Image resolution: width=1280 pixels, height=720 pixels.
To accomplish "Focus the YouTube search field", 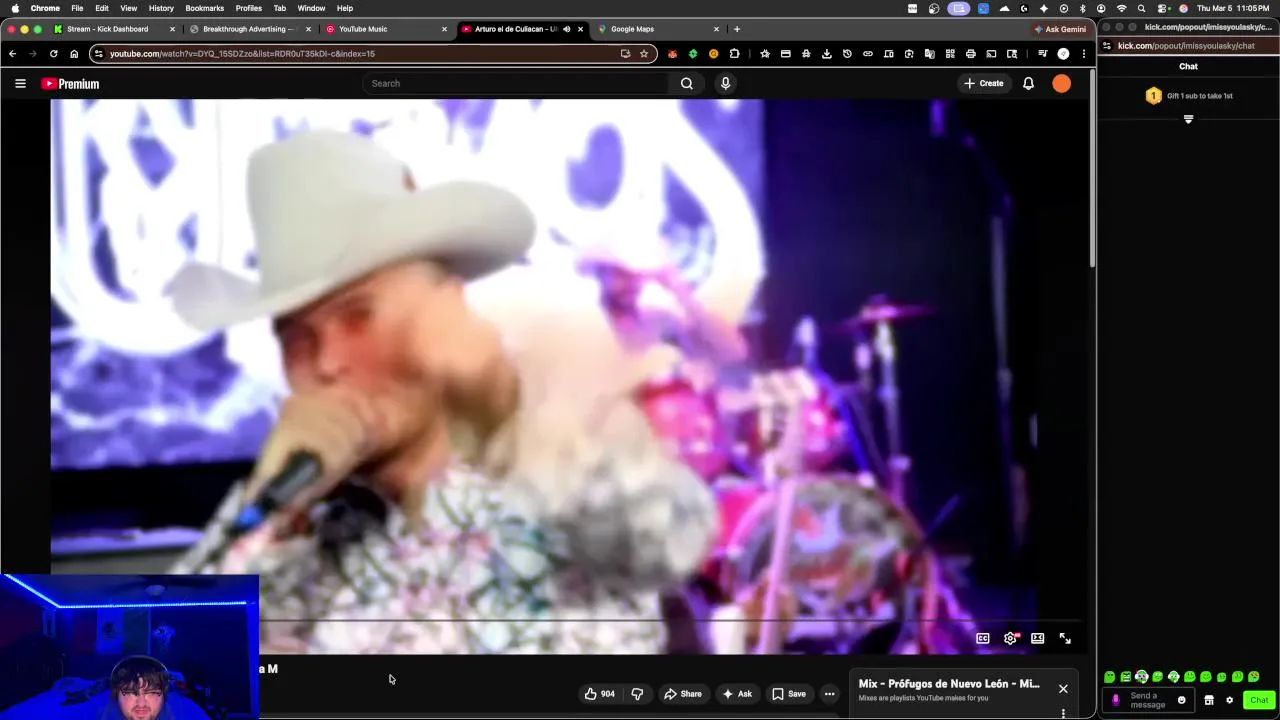I will click(516, 84).
